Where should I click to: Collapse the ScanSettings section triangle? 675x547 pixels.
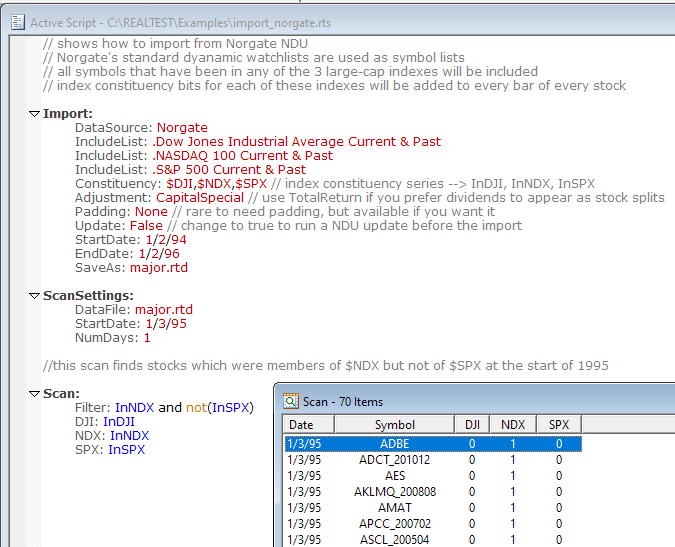[35, 296]
